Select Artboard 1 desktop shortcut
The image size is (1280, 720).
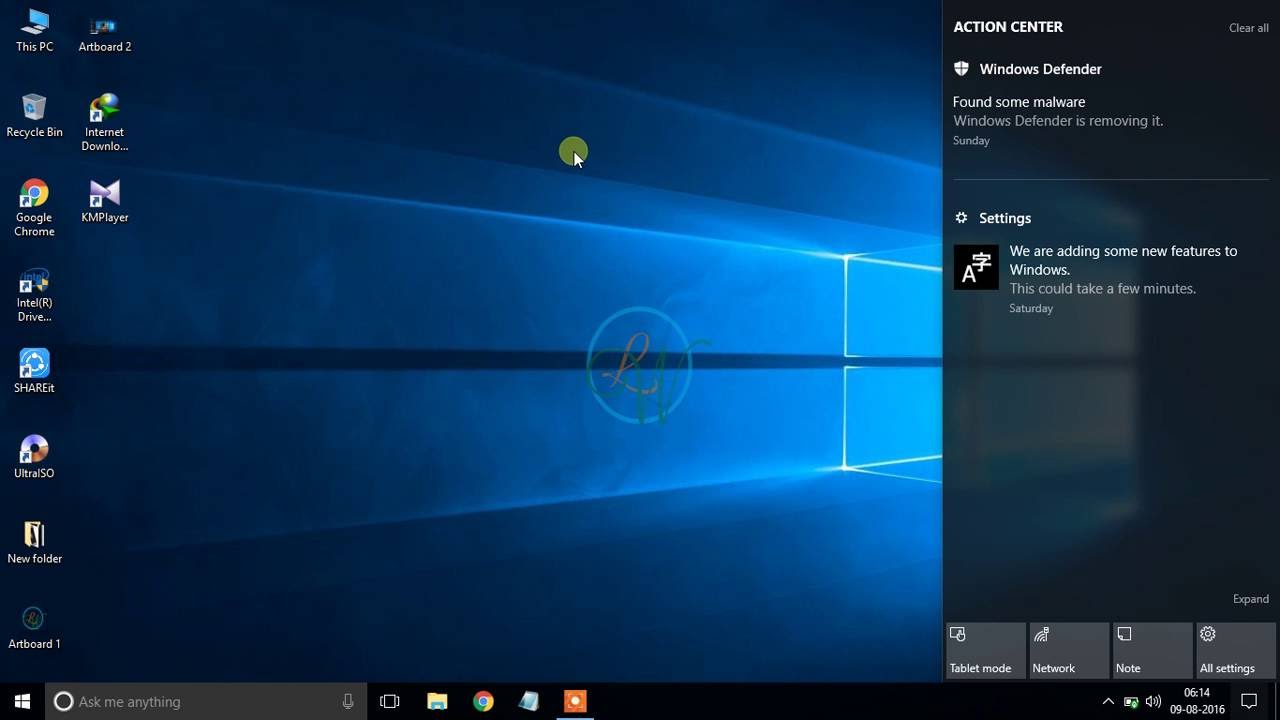click(x=34, y=627)
